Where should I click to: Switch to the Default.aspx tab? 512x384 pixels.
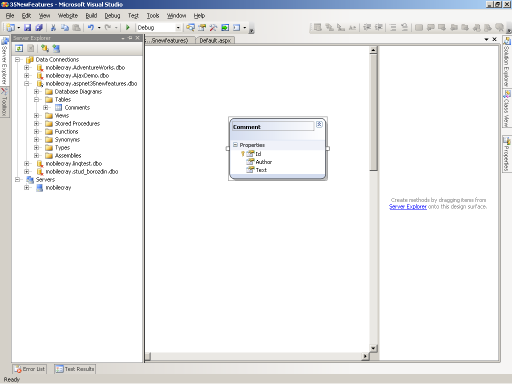point(215,40)
